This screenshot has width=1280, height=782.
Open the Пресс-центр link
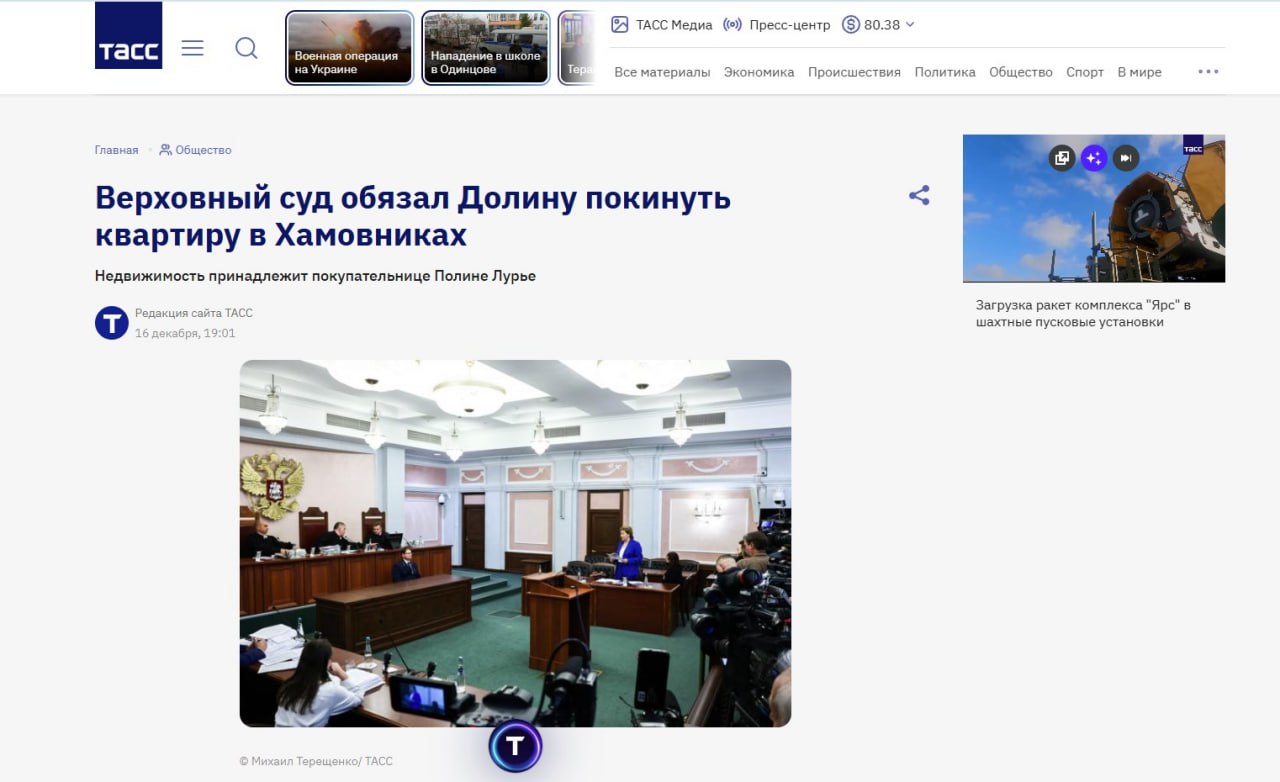tap(776, 25)
